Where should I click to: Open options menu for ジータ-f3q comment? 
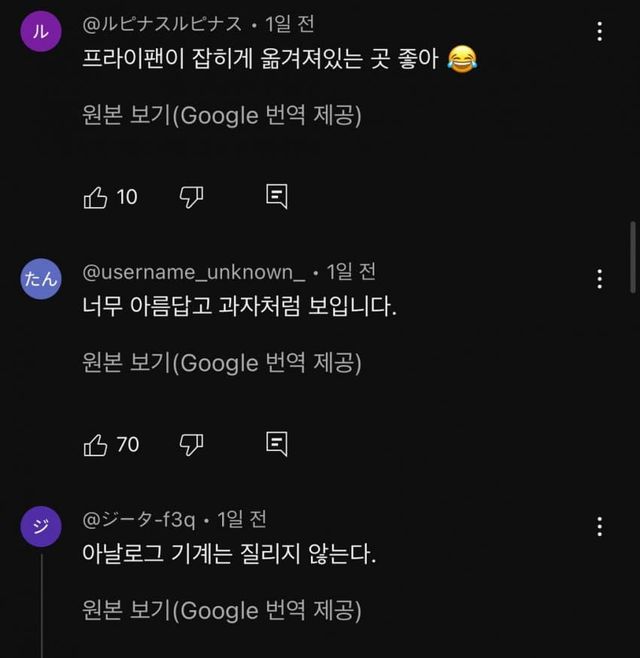click(x=600, y=526)
